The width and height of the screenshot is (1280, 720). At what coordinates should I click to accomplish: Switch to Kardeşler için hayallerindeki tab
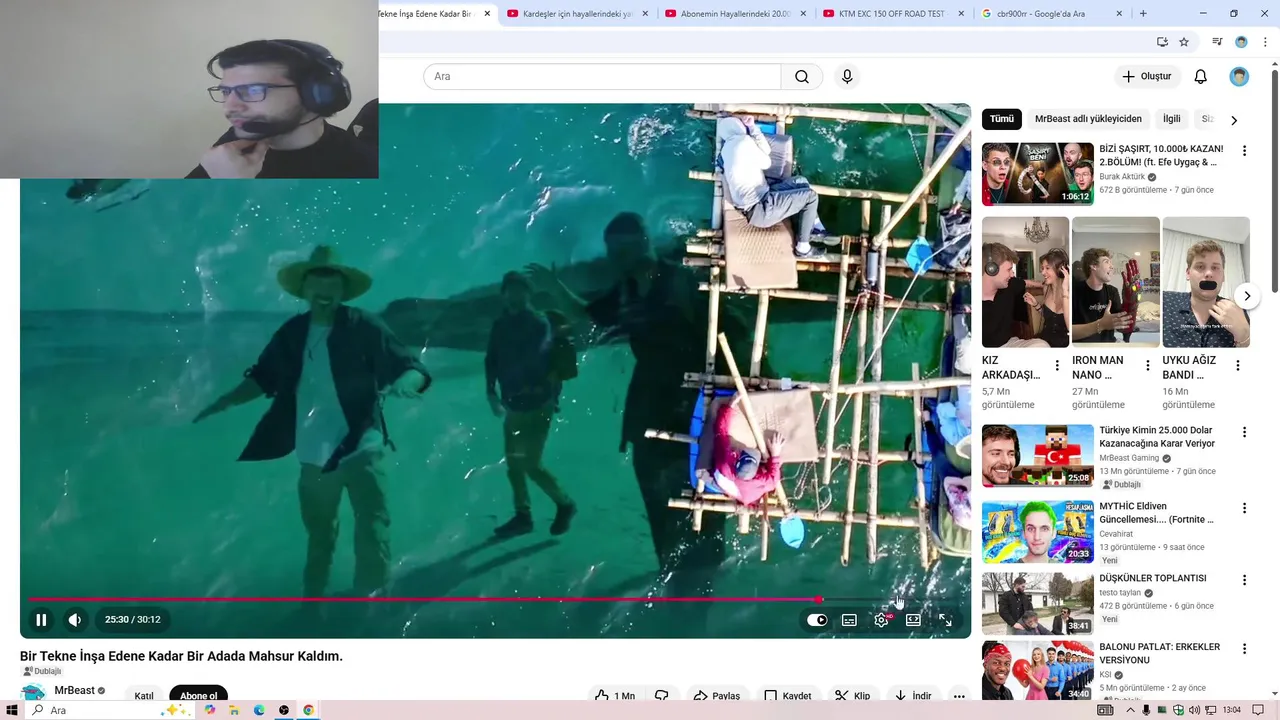(x=577, y=14)
